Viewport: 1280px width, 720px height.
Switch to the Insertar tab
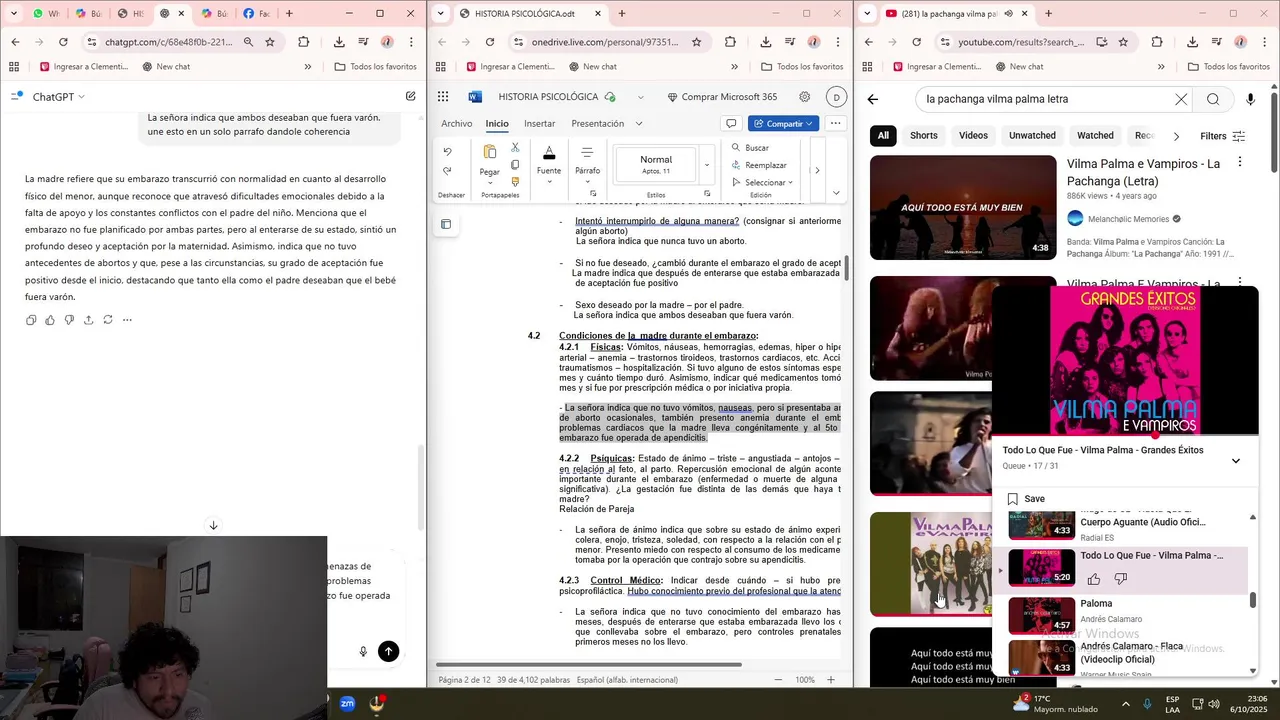click(539, 124)
